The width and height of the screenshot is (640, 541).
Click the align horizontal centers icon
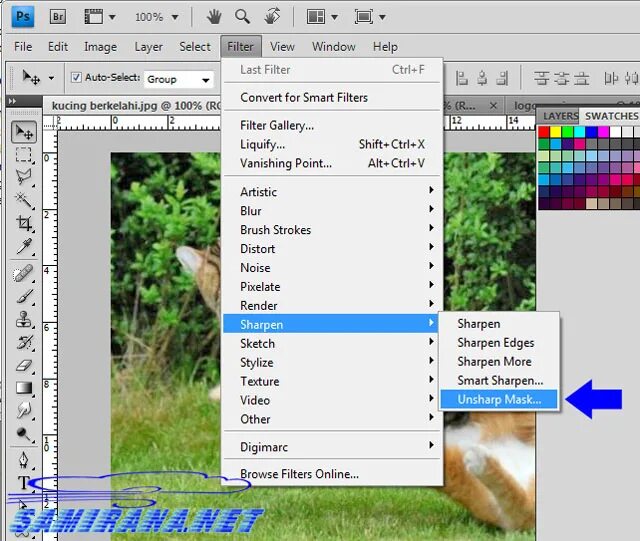(x=482, y=78)
